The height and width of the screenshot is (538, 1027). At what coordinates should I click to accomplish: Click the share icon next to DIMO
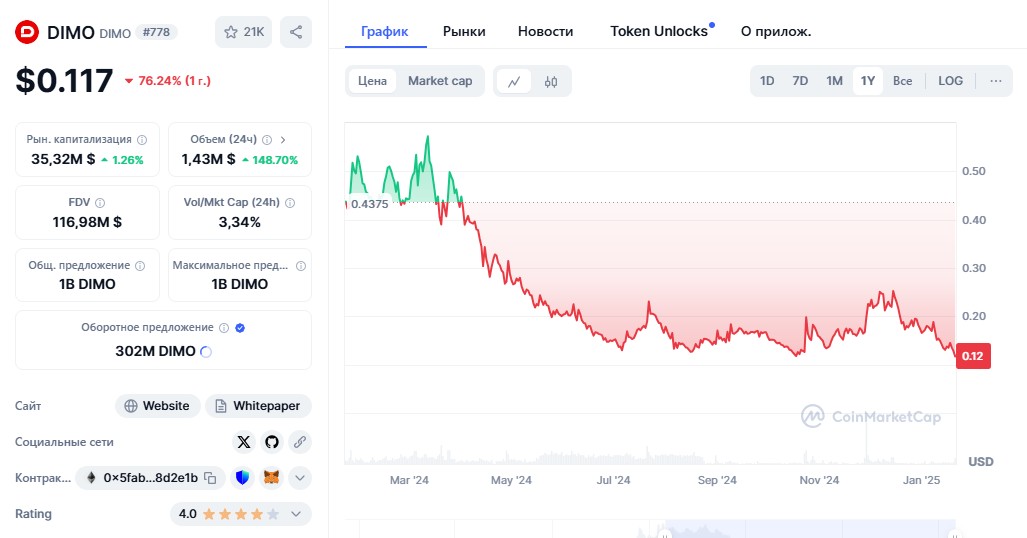pos(296,32)
